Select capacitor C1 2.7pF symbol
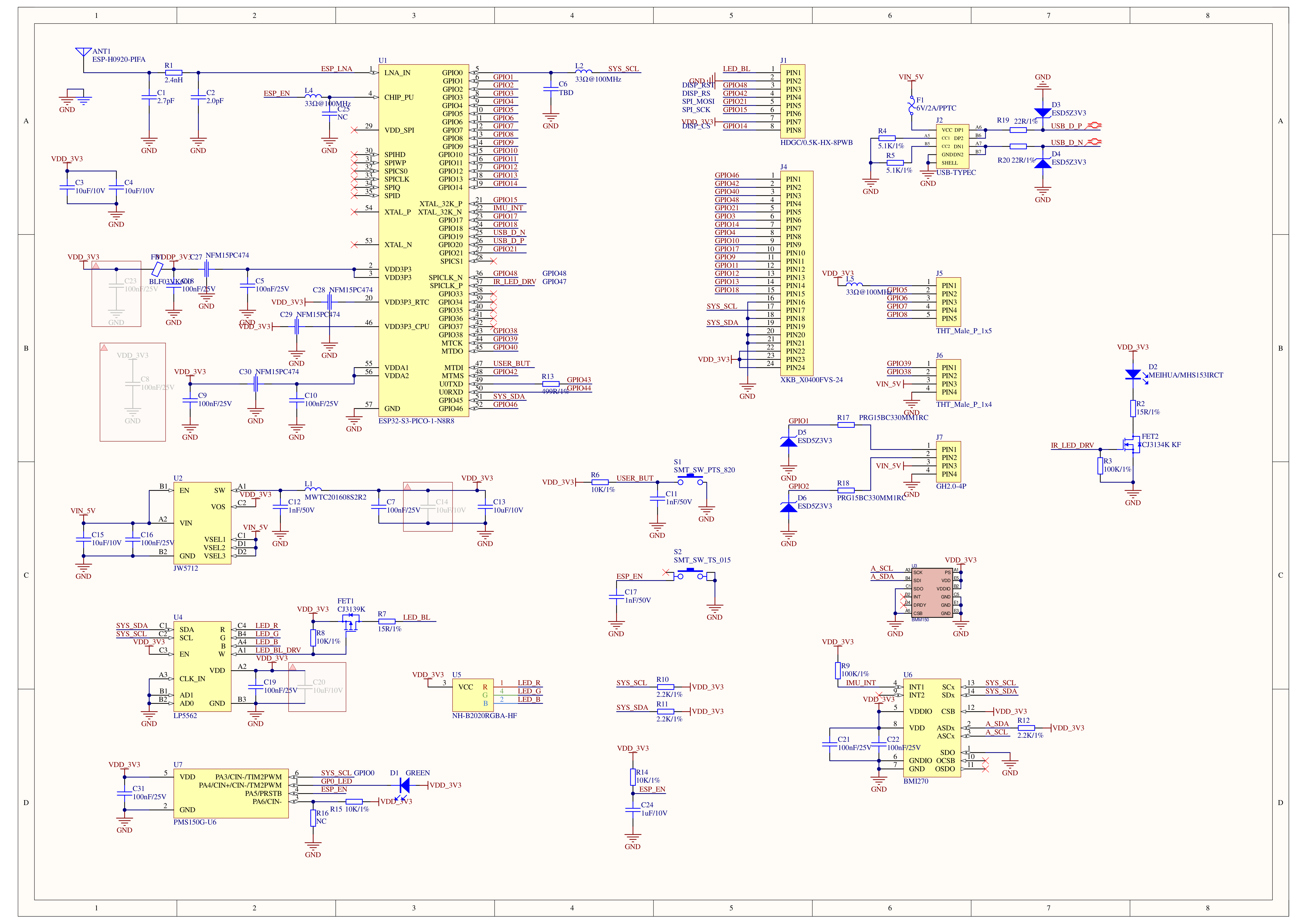 pyautogui.click(x=149, y=97)
